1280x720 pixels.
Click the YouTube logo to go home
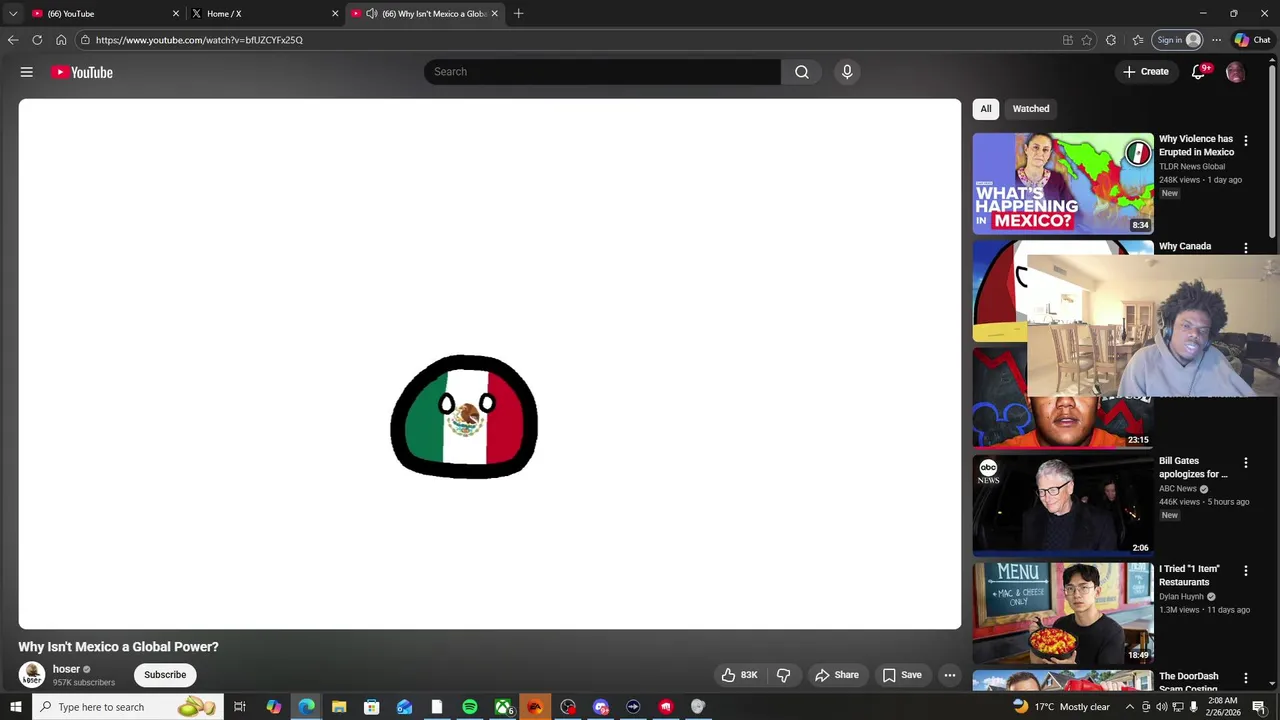(82, 72)
